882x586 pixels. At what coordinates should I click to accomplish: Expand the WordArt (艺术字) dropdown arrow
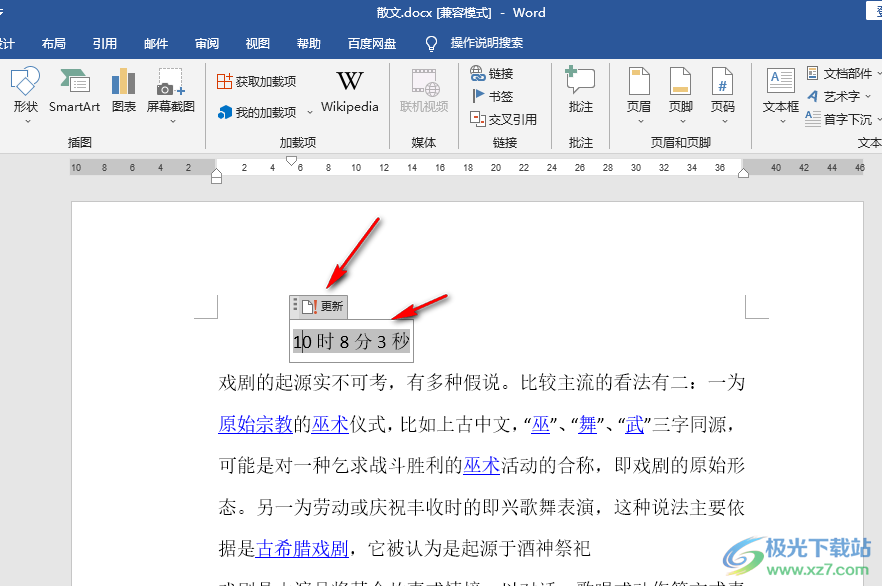coord(868,97)
